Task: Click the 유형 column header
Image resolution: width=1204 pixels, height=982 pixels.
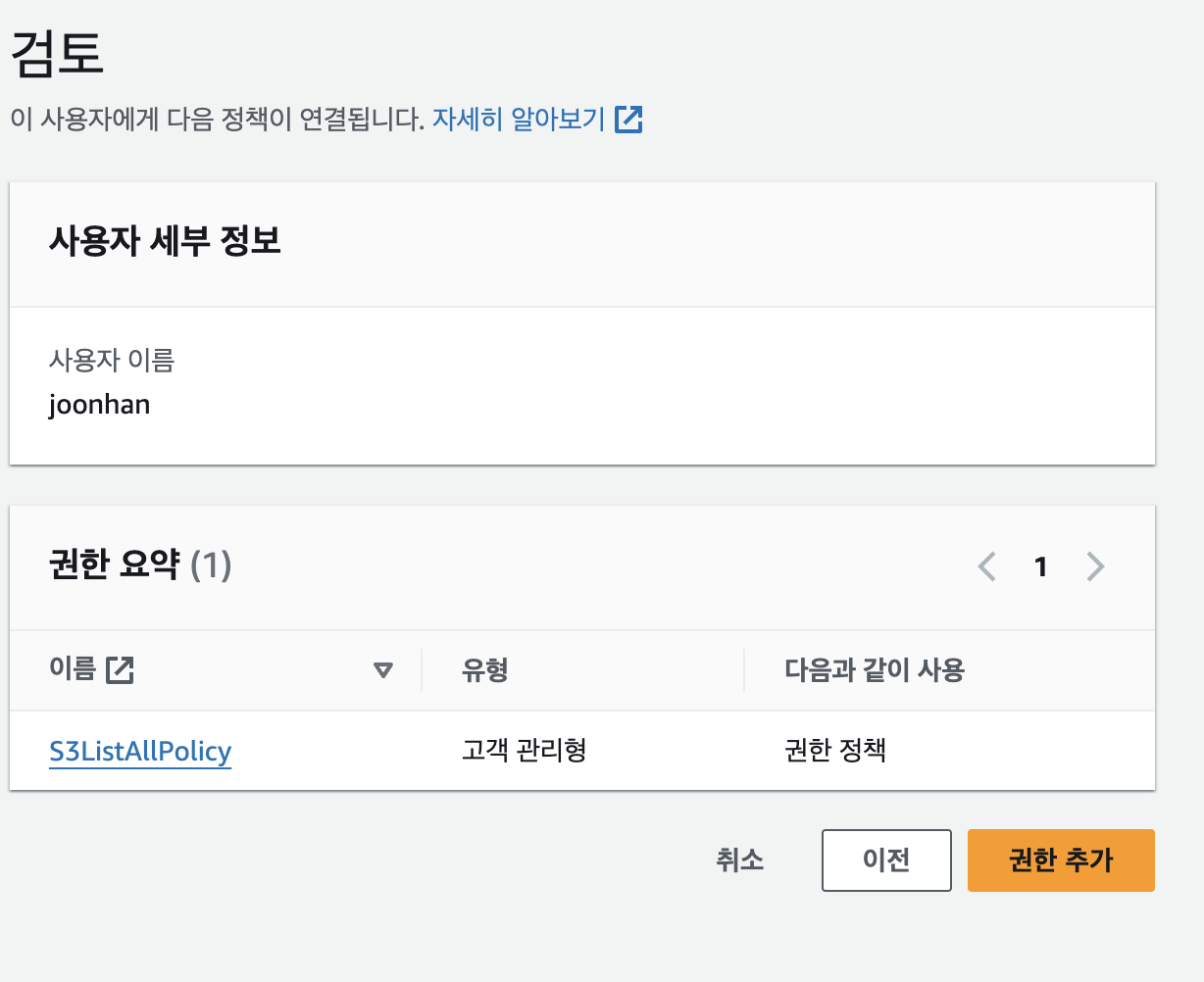Action: 485,670
